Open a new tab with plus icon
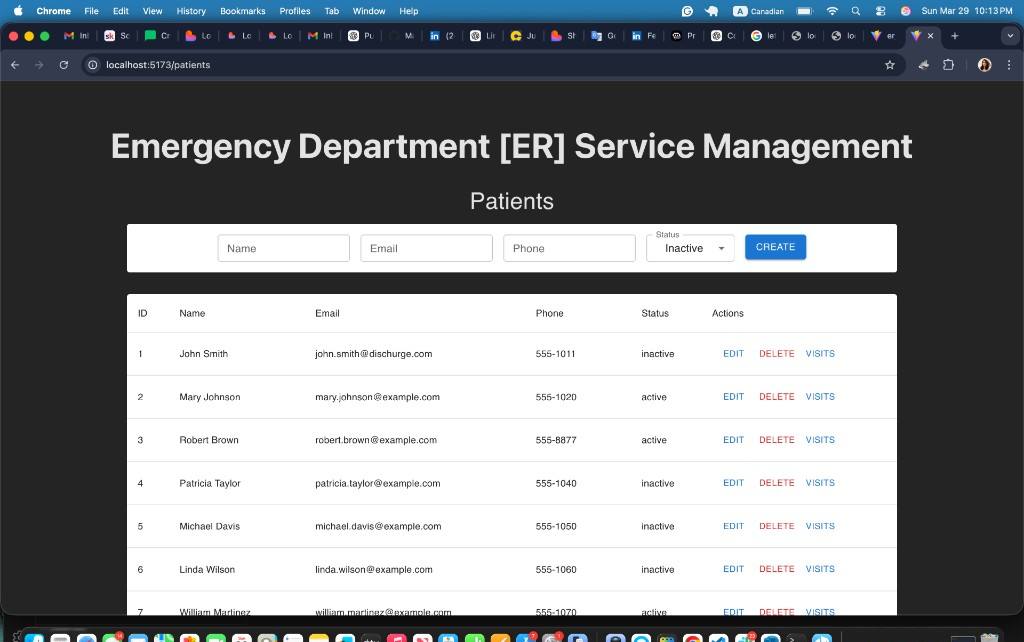Screen dimensions: 1024x642 tap(955, 36)
